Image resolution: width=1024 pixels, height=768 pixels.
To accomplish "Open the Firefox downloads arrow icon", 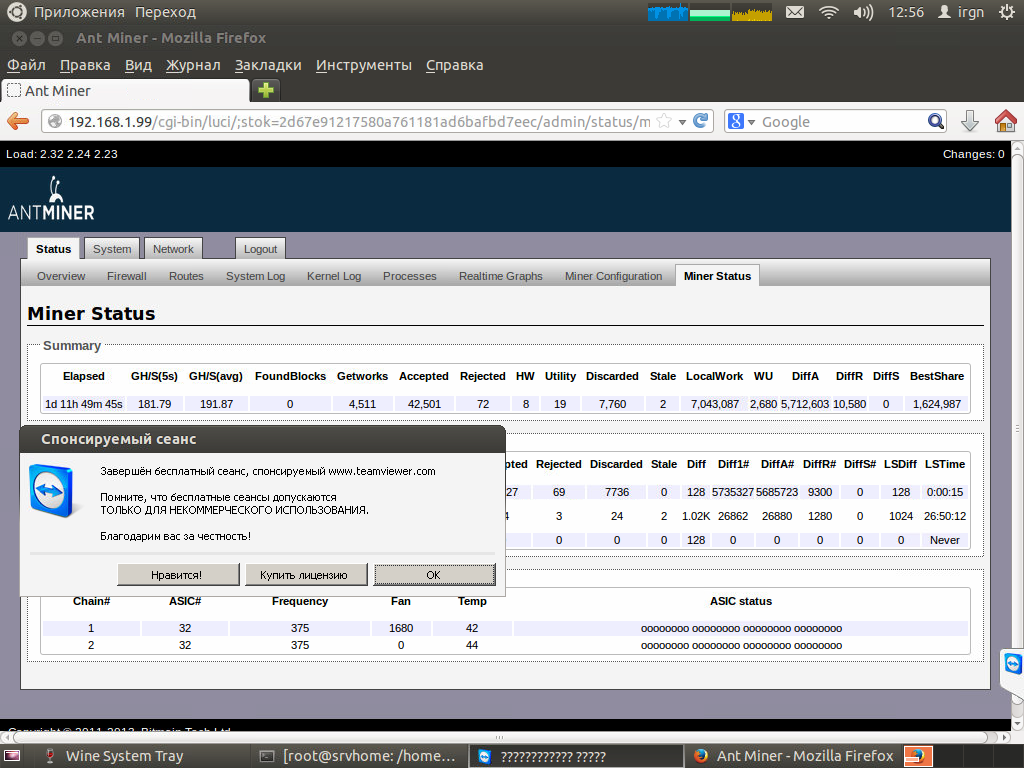I will (x=970, y=121).
